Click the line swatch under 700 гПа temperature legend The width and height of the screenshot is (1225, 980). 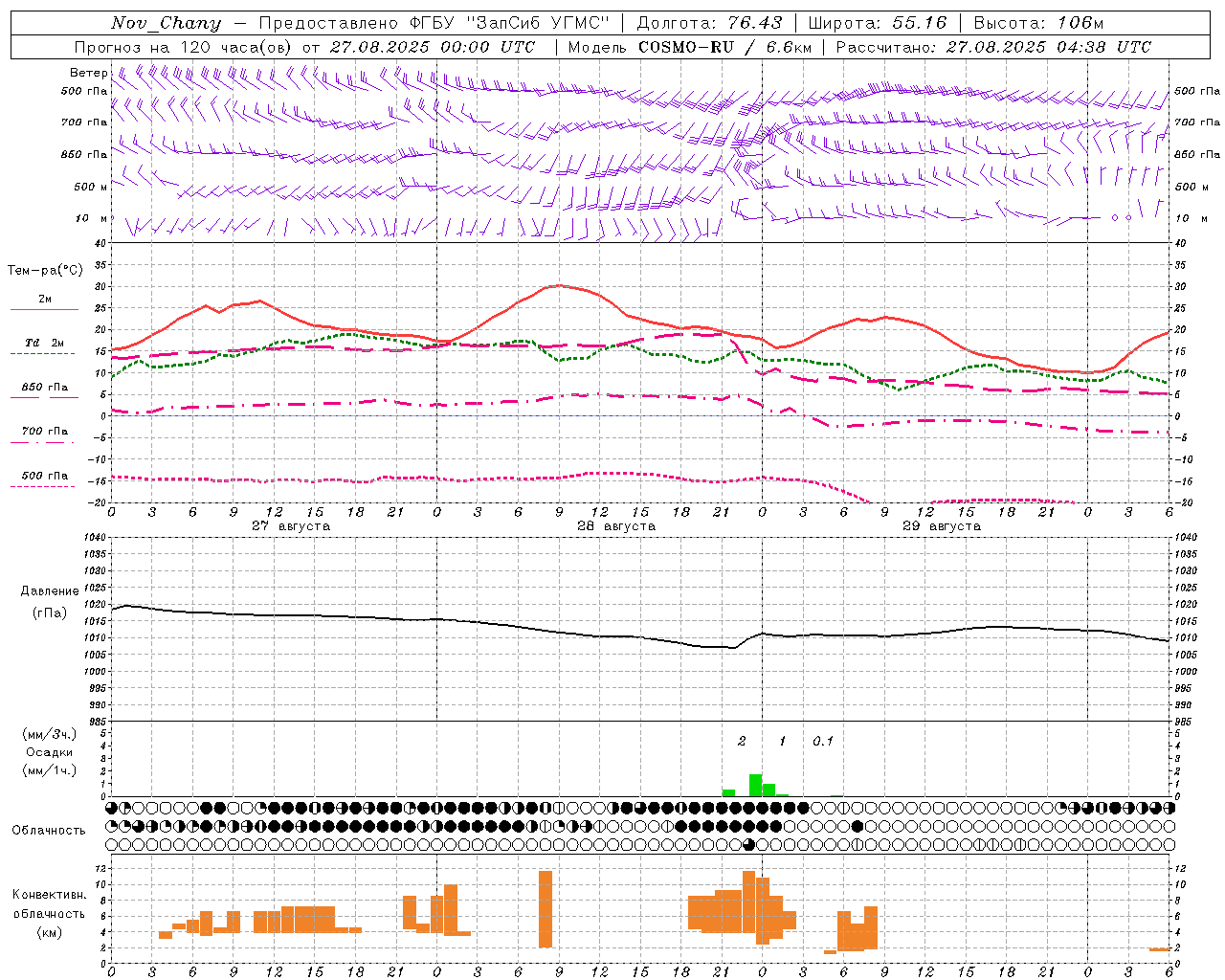[42, 442]
